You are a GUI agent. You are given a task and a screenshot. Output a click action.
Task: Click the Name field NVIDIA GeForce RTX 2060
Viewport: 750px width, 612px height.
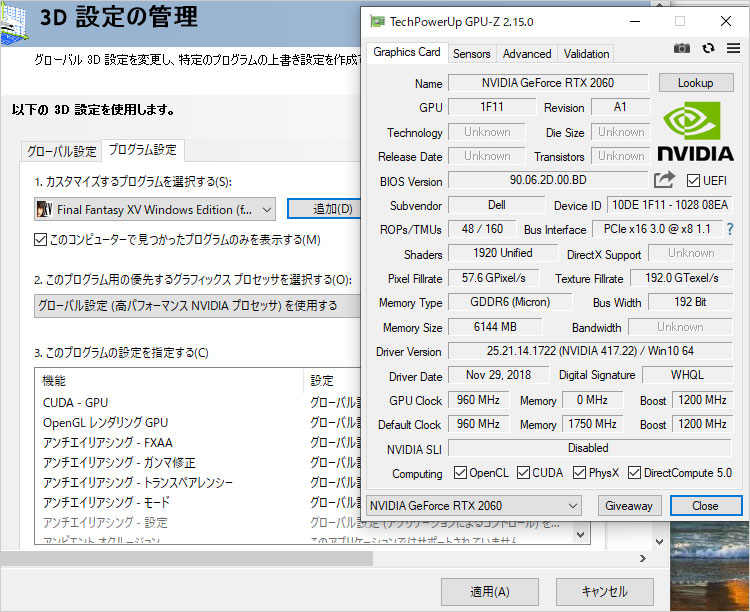[548, 83]
